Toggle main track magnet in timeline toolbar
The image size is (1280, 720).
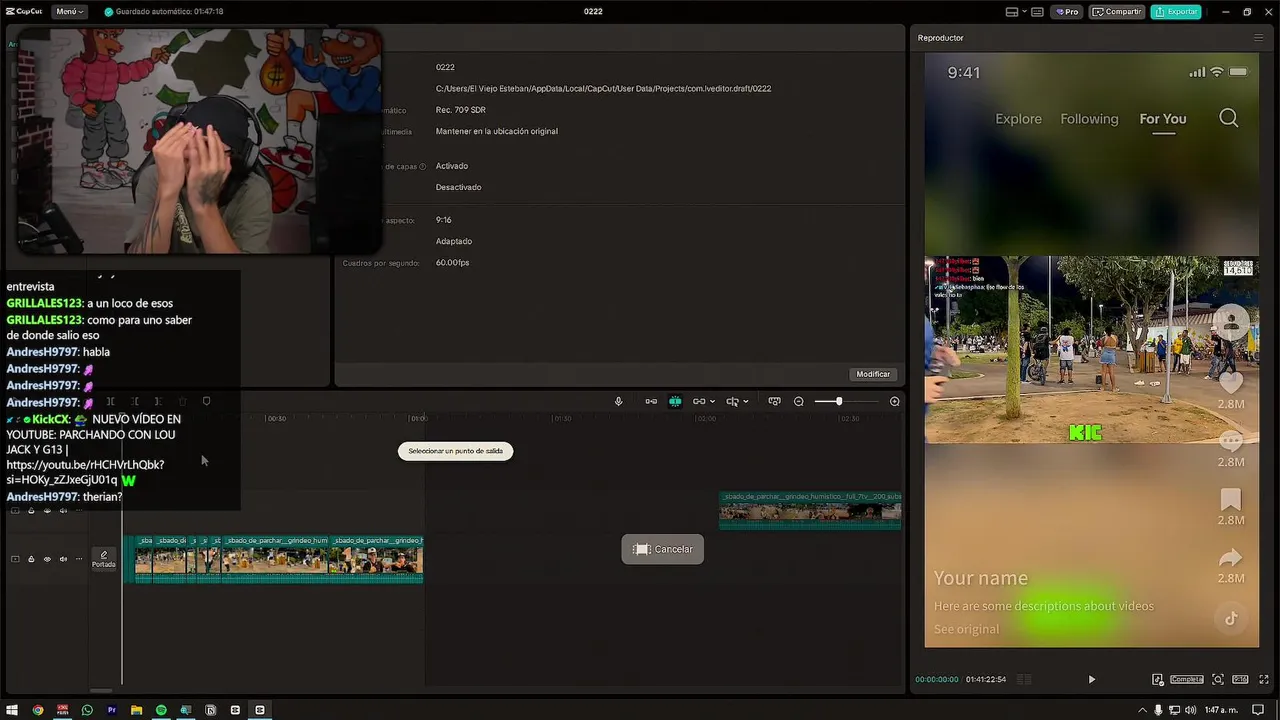651,401
